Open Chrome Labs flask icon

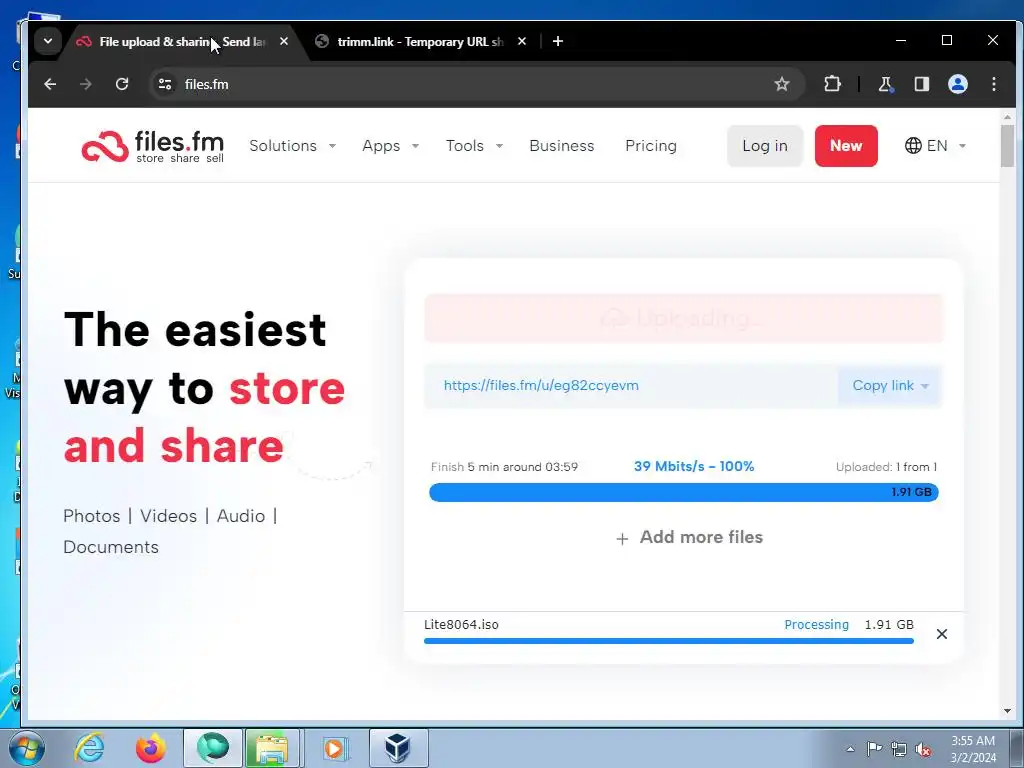[886, 84]
